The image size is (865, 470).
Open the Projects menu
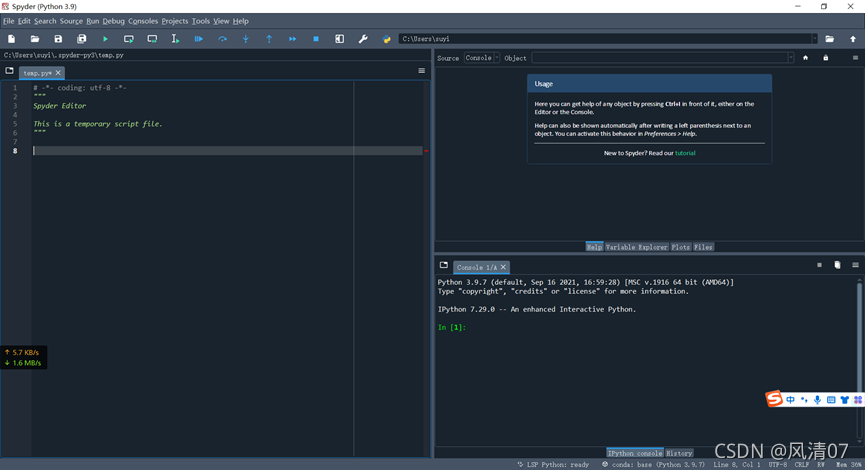[x=174, y=21]
